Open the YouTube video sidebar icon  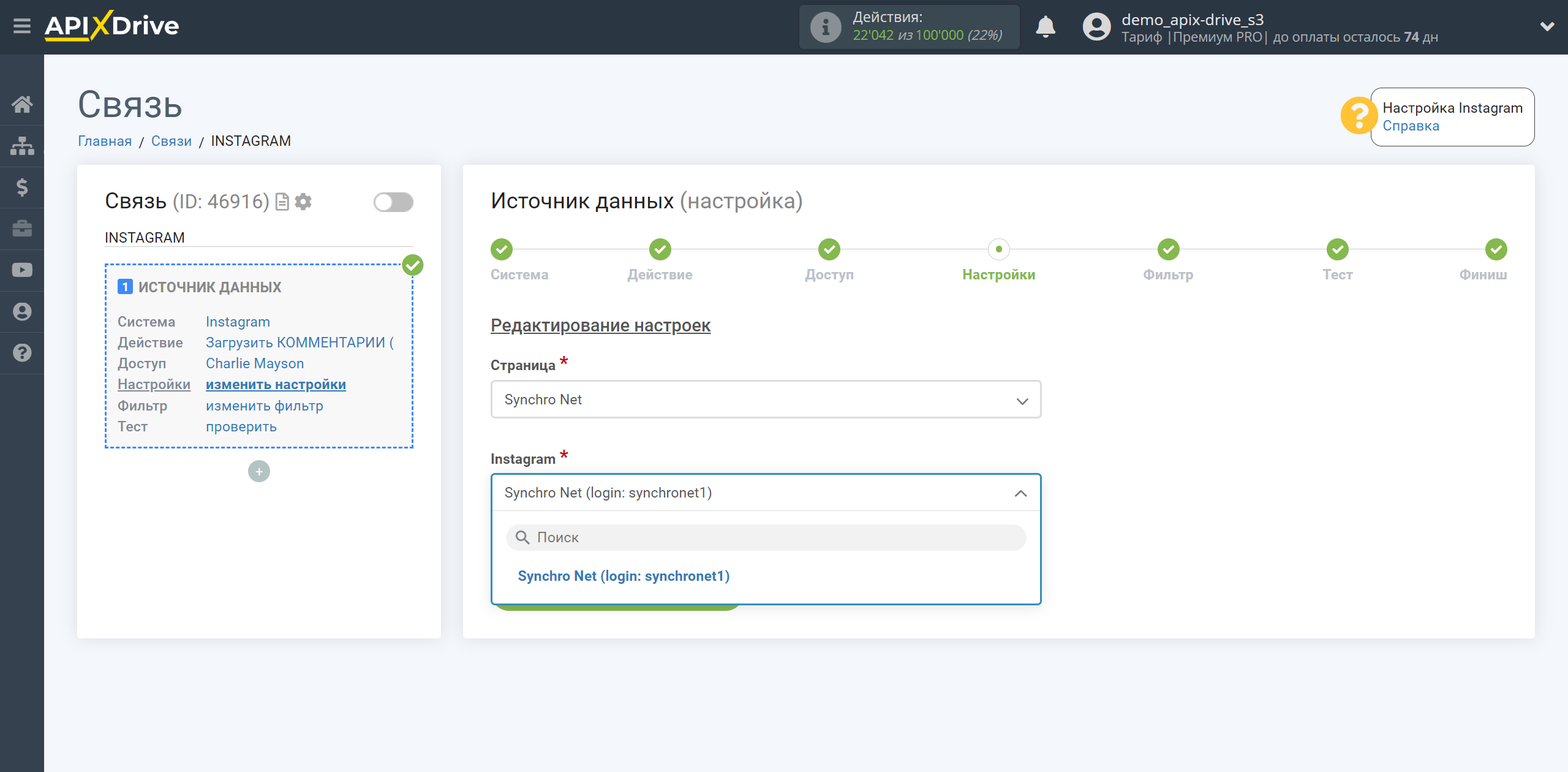[22, 270]
